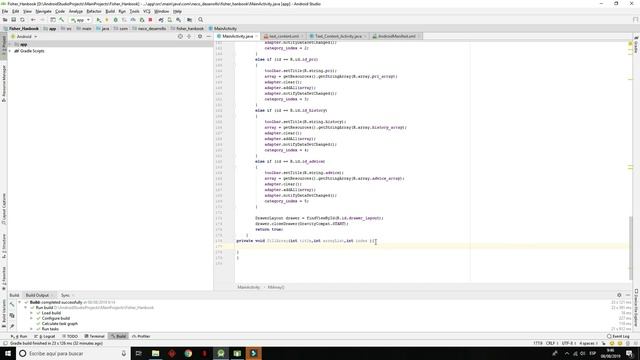Viewport: 640px width, 360px height.
Task: Toggle the Build Variants side panel
Action: click(4, 313)
